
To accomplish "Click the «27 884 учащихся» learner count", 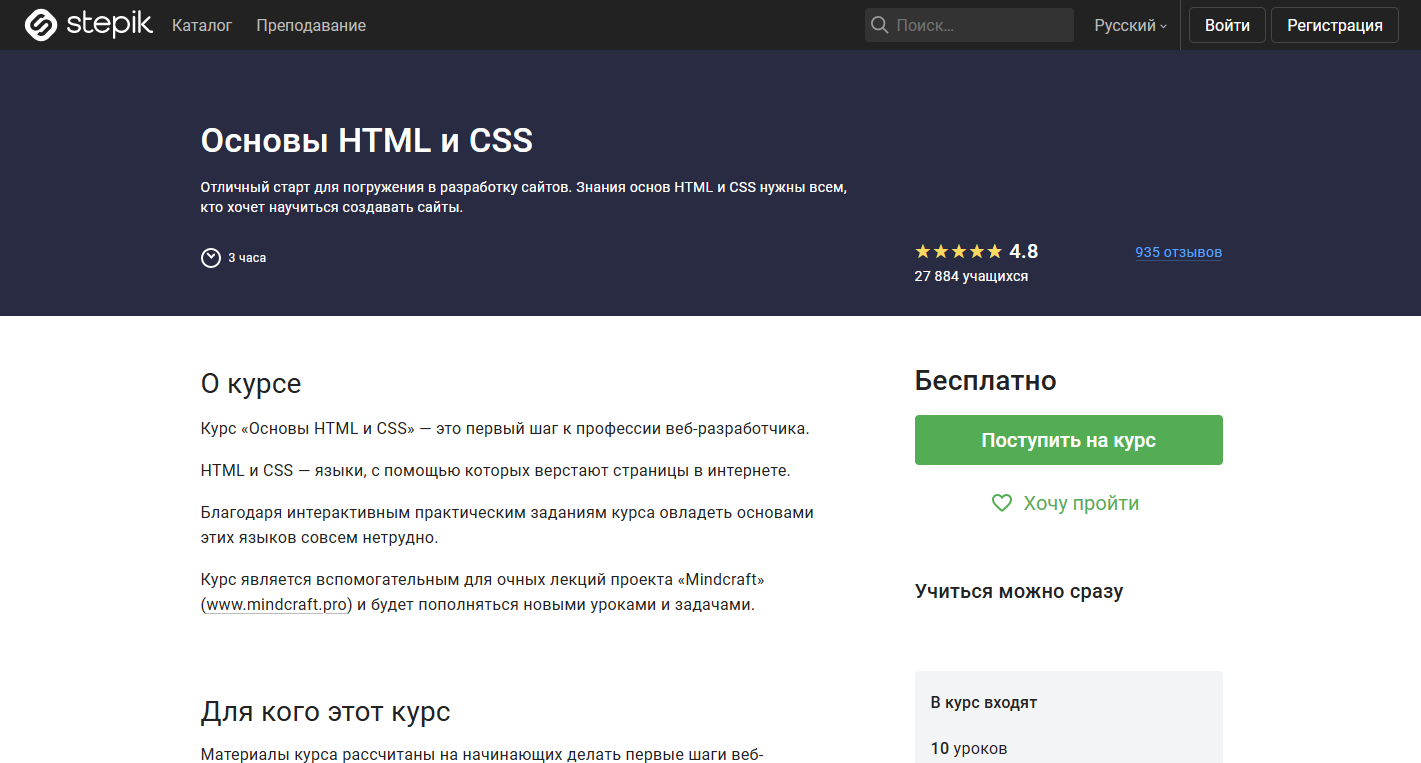I will pyautogui.click(x=973, y=276).
